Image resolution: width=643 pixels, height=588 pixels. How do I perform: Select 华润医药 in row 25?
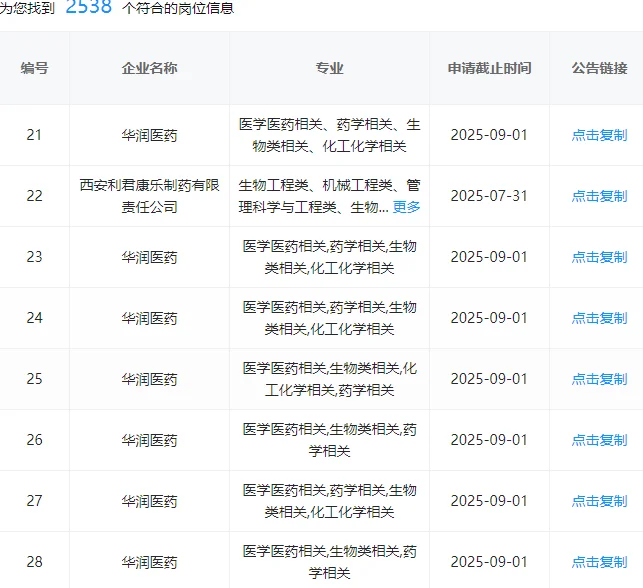click(x=149, y=379)
